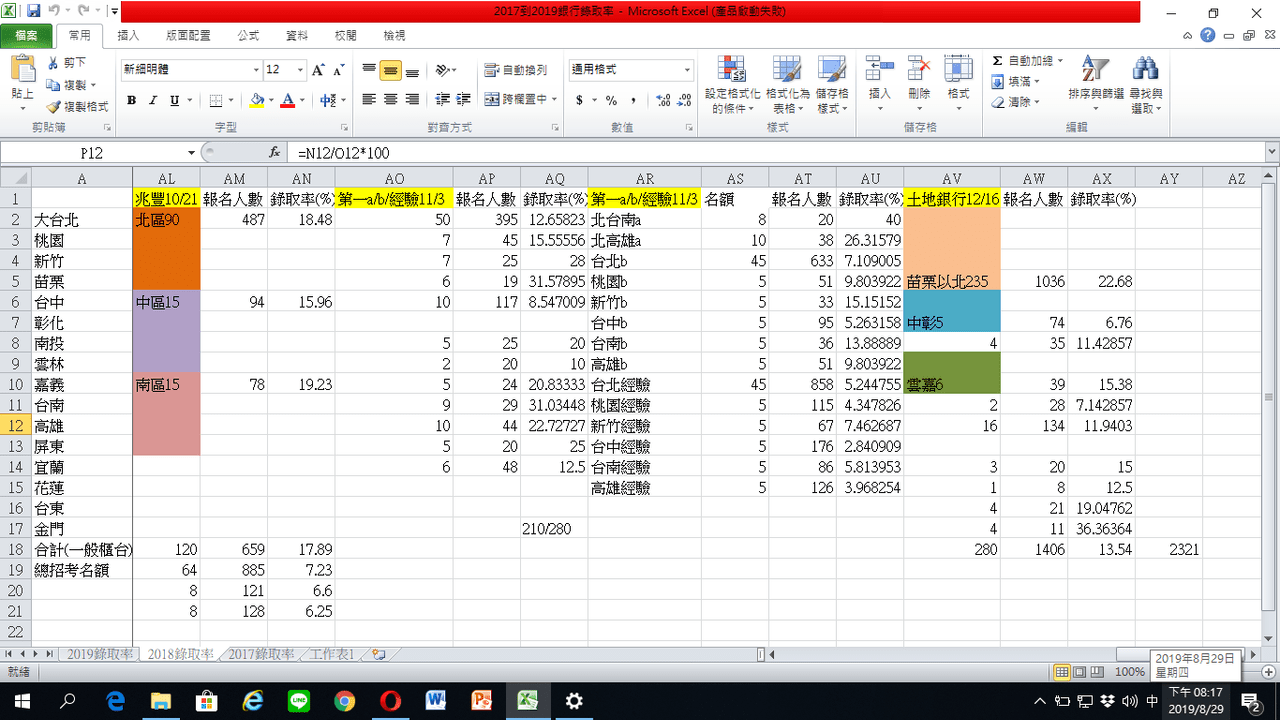
Task: Expand the formula bar
Action: [x=1271, y=153]
